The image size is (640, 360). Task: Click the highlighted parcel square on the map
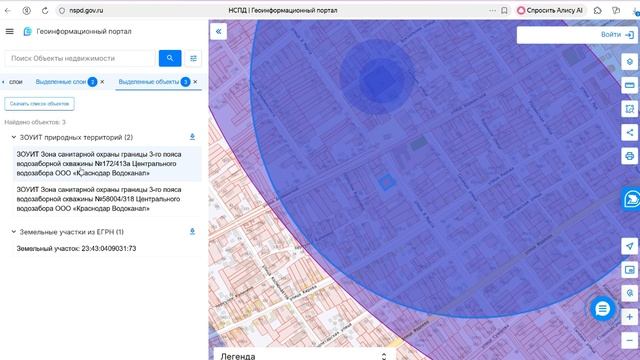(x=386, y=182)
